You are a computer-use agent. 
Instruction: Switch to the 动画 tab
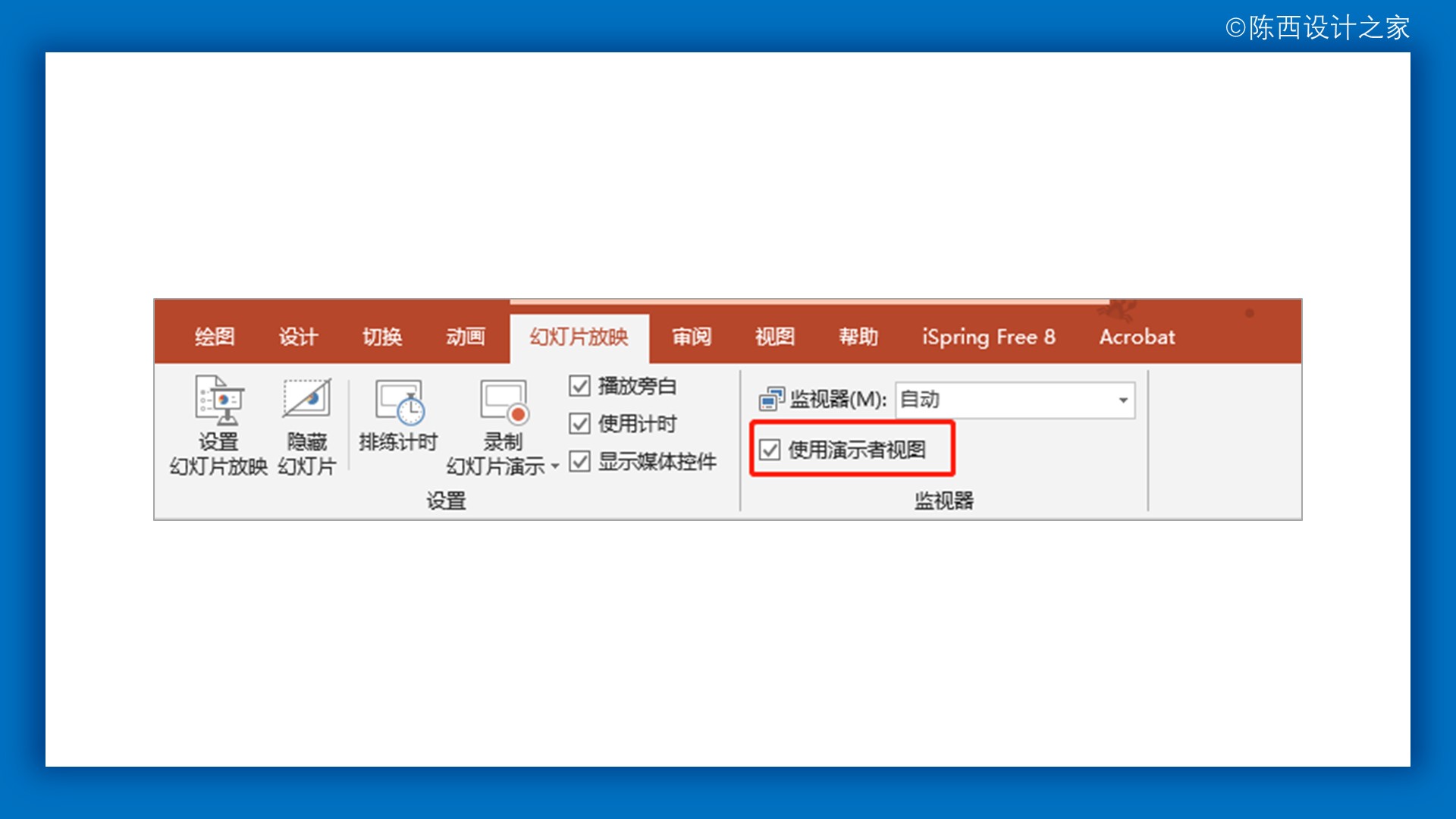tap(466, 337)
